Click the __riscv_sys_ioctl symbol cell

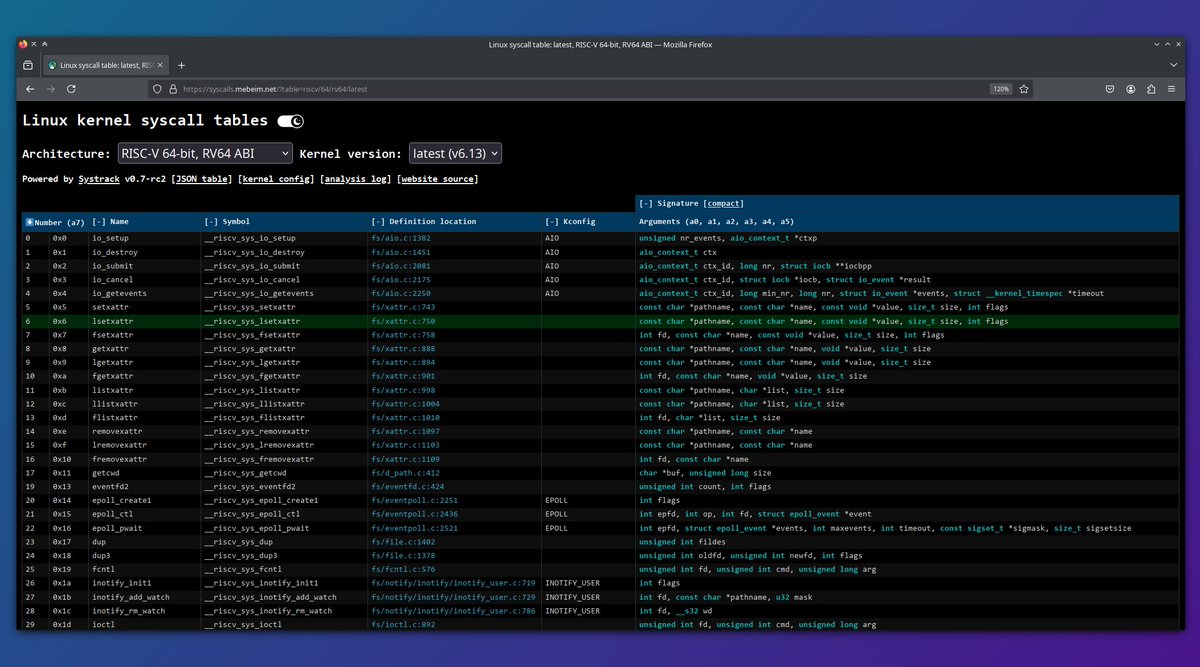[x=283, y=624]
